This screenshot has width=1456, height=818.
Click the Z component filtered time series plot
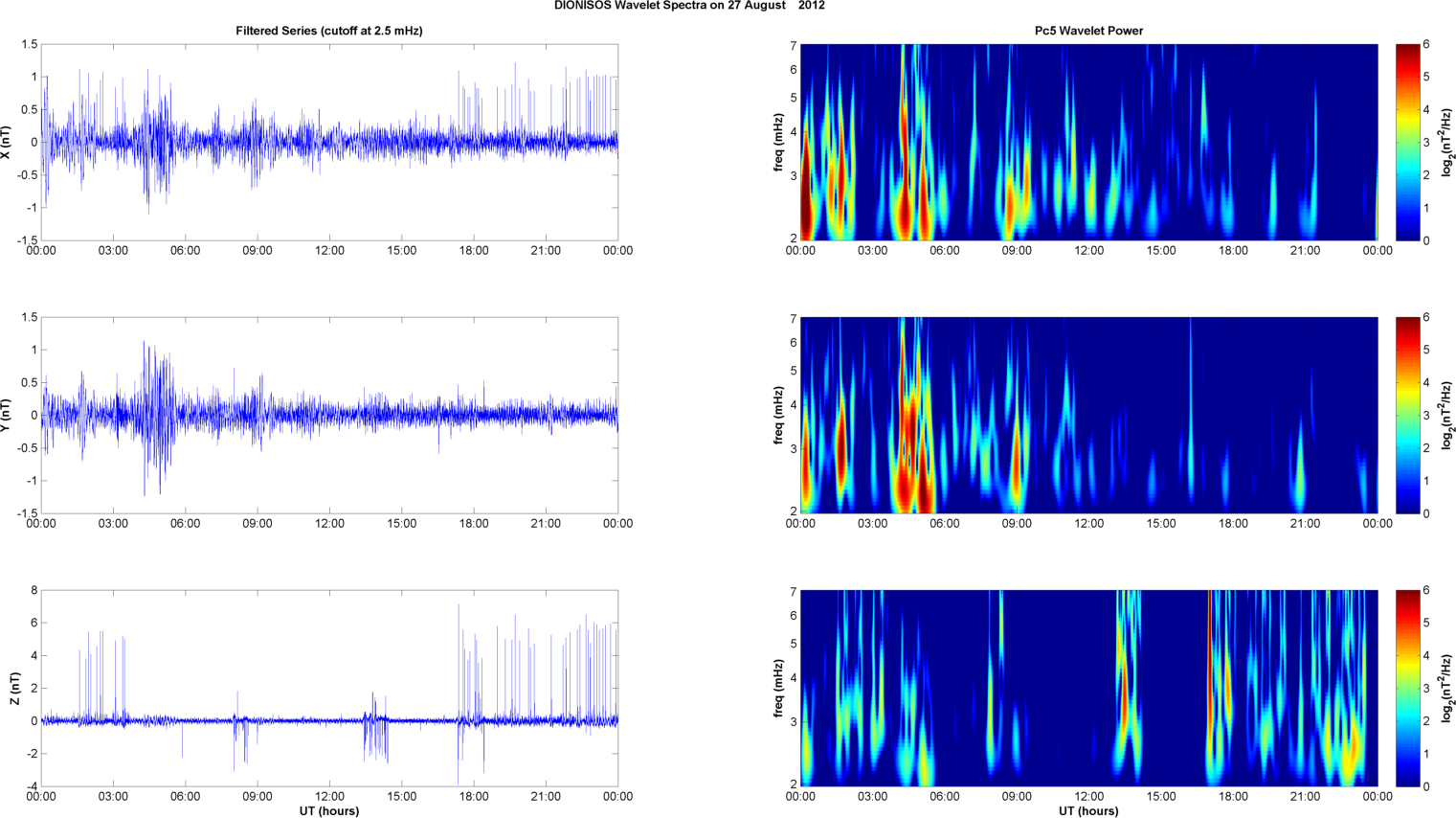pyautogui.click(x=329, y=689)
